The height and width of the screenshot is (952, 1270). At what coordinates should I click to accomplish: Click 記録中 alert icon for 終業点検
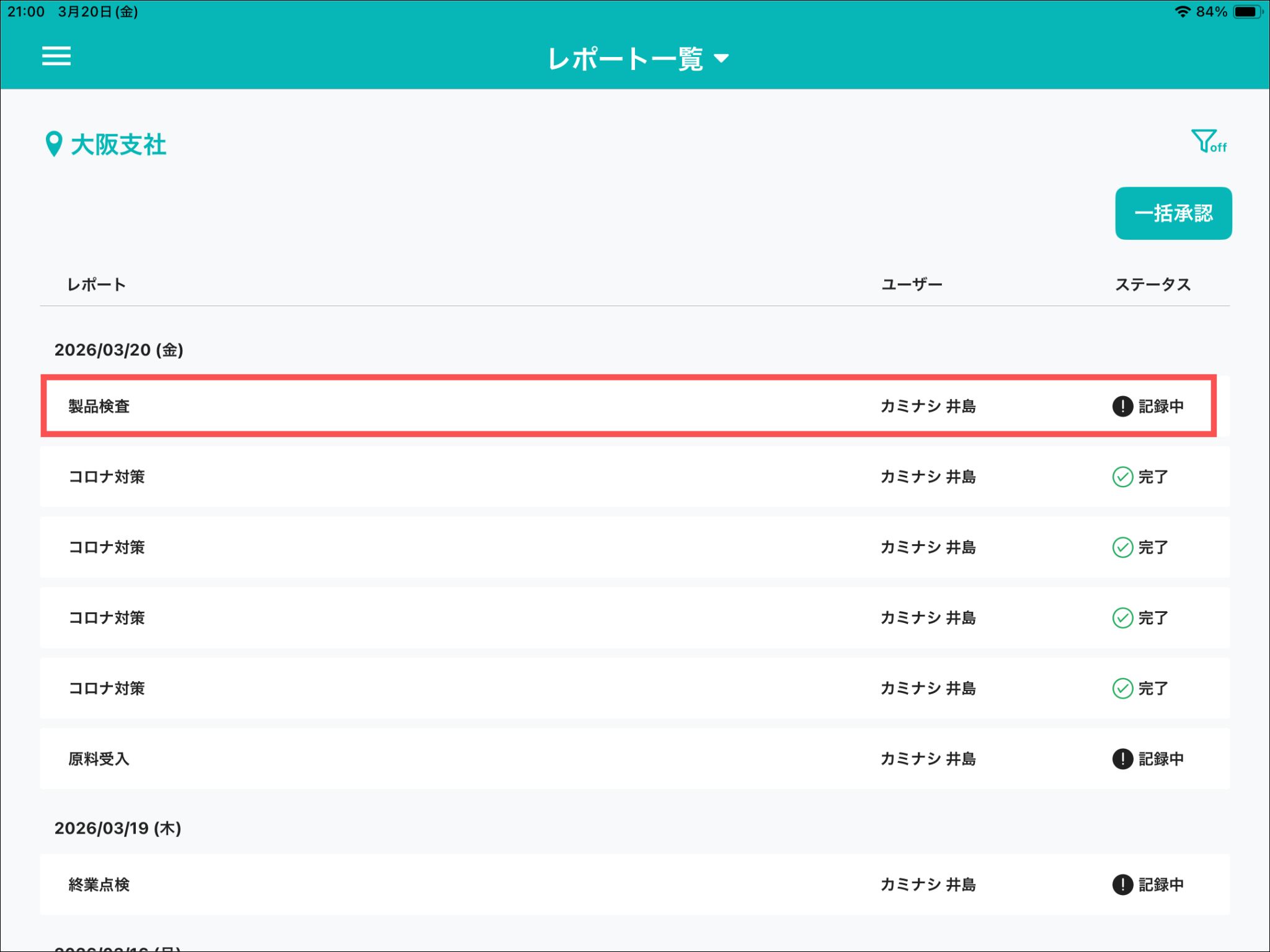point(1122,885)
